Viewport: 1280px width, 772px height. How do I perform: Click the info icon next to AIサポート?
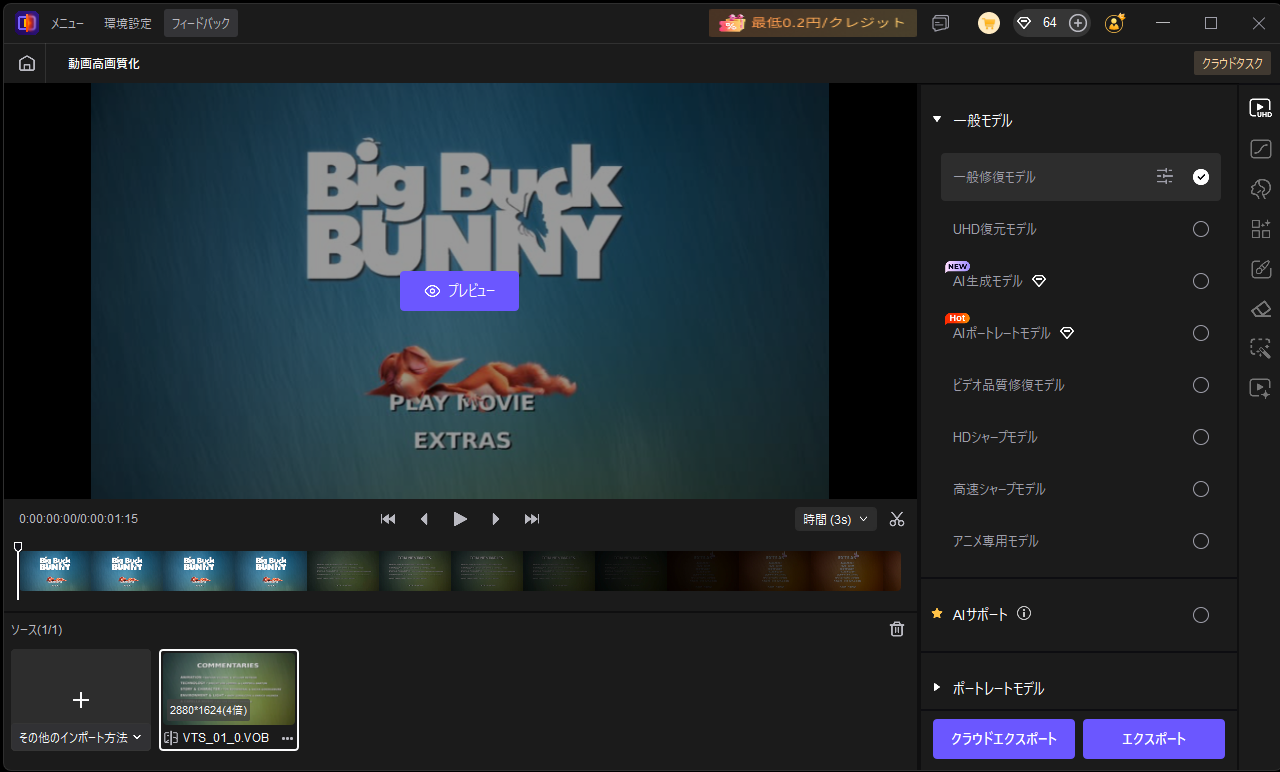[1024, 614]
